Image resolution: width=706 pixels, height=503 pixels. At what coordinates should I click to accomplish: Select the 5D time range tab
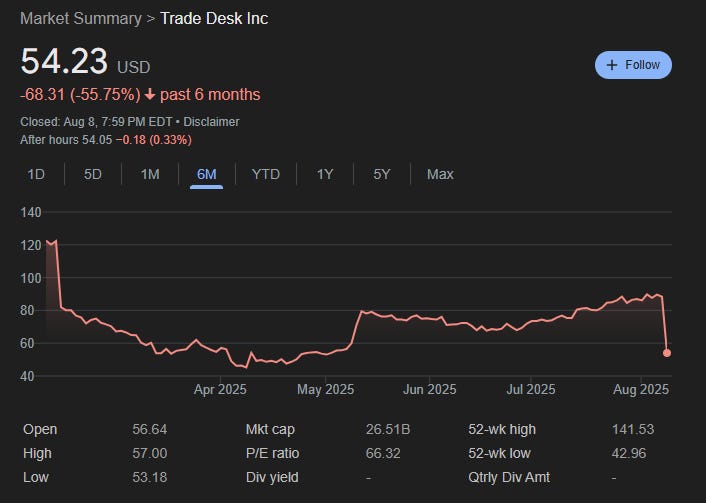[93, 174]
